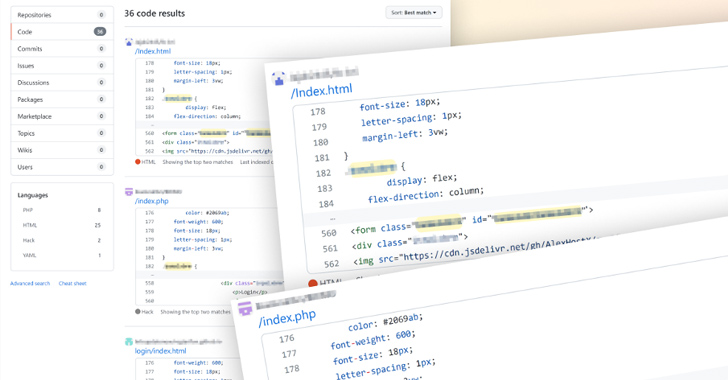Filter results by YAML language
728x380 pixels.
(x=62, y=255)
